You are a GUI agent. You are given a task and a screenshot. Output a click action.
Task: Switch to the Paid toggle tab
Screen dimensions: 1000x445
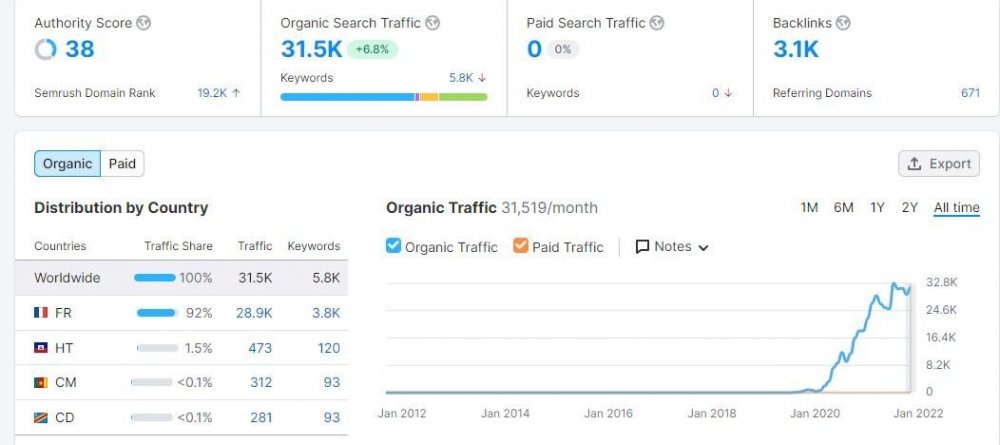(122, 164)
